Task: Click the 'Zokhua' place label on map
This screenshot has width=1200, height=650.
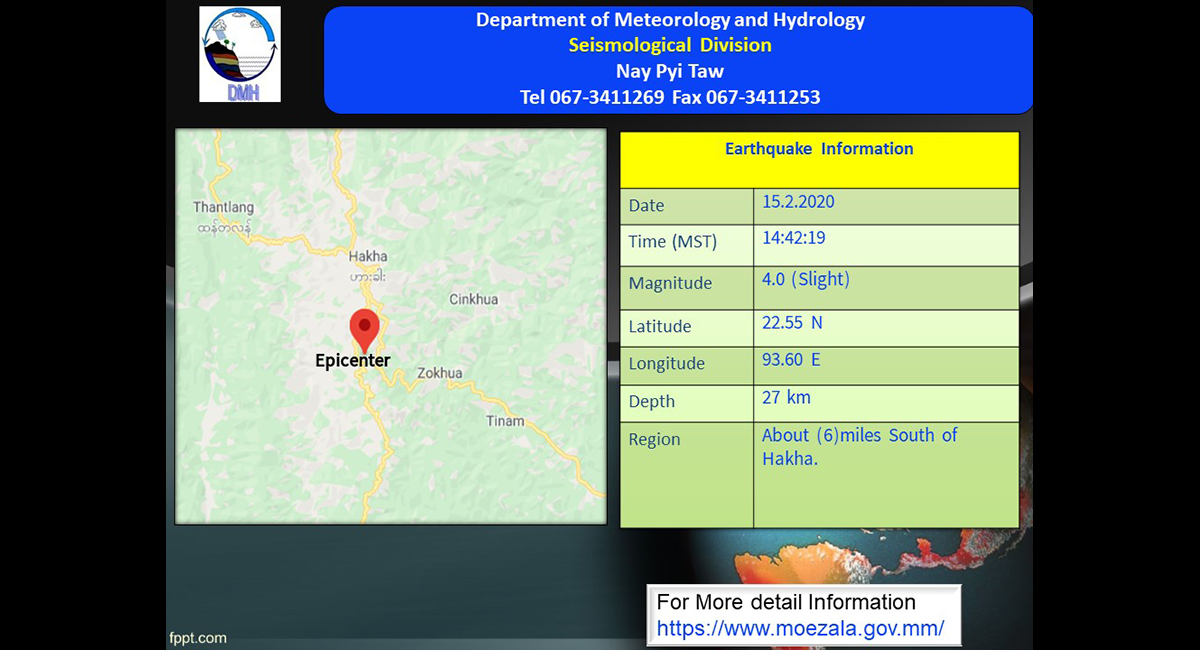Action: tap(440, 374)
